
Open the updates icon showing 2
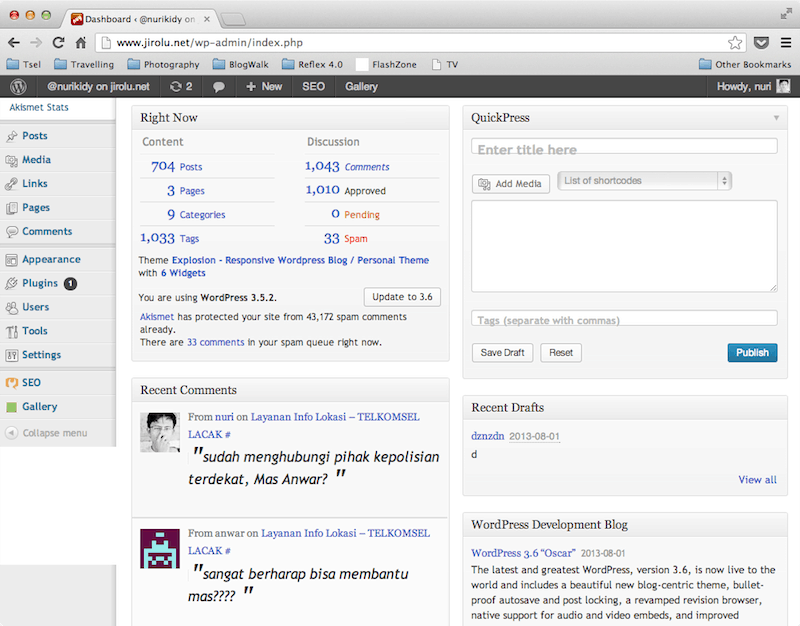point(181,87)
